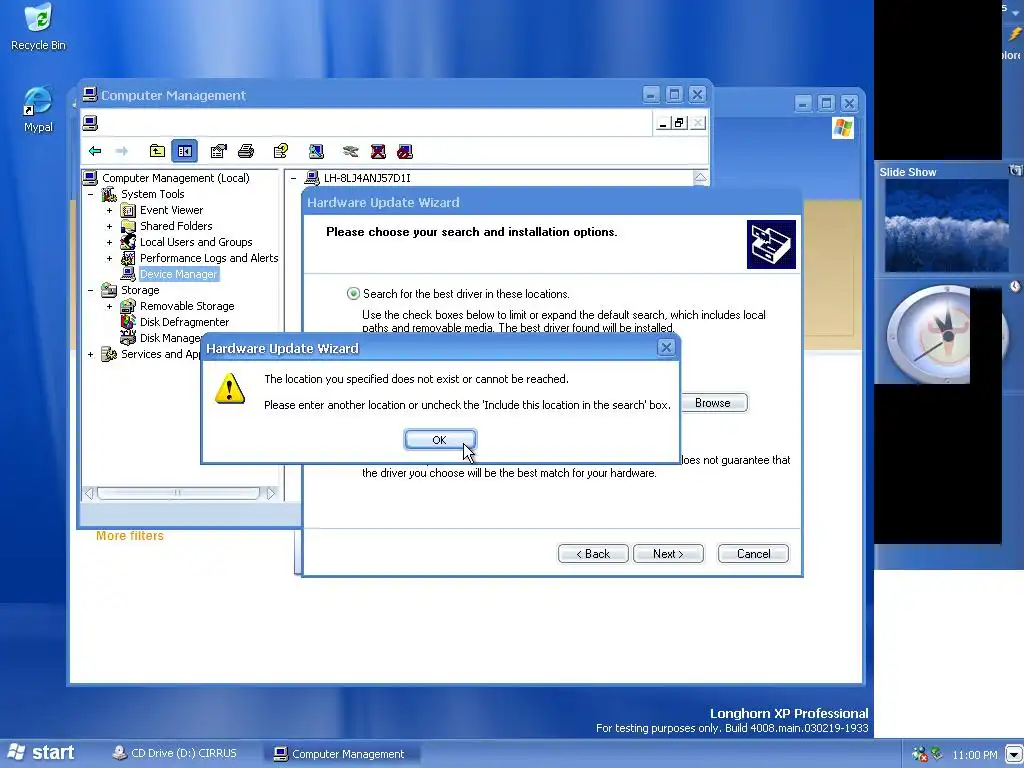Click the Slide Show camera icon in sidebar
The width and height of the screenshot is (1024, 768).
1016,171
